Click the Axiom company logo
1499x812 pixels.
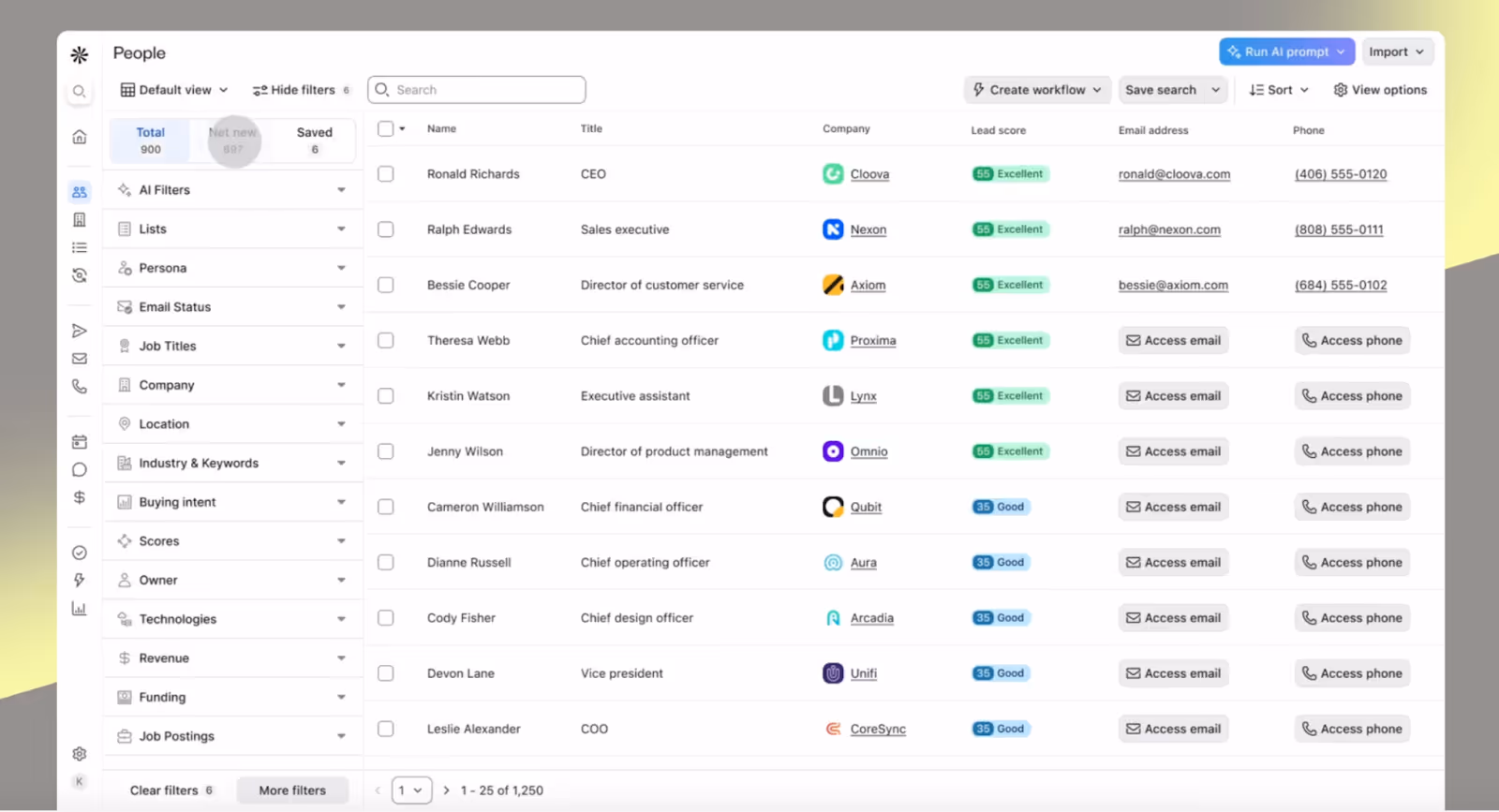point(833,285)
